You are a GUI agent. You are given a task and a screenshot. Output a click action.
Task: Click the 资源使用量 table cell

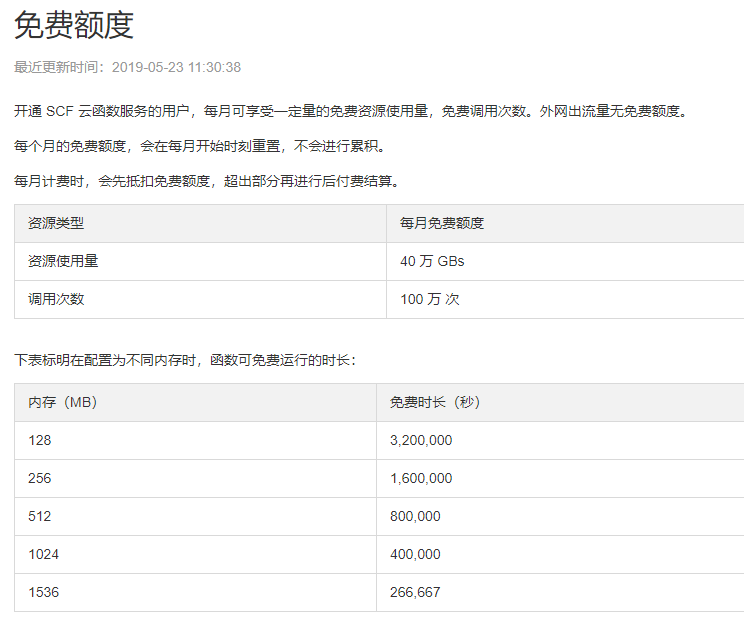coord(200,261)
